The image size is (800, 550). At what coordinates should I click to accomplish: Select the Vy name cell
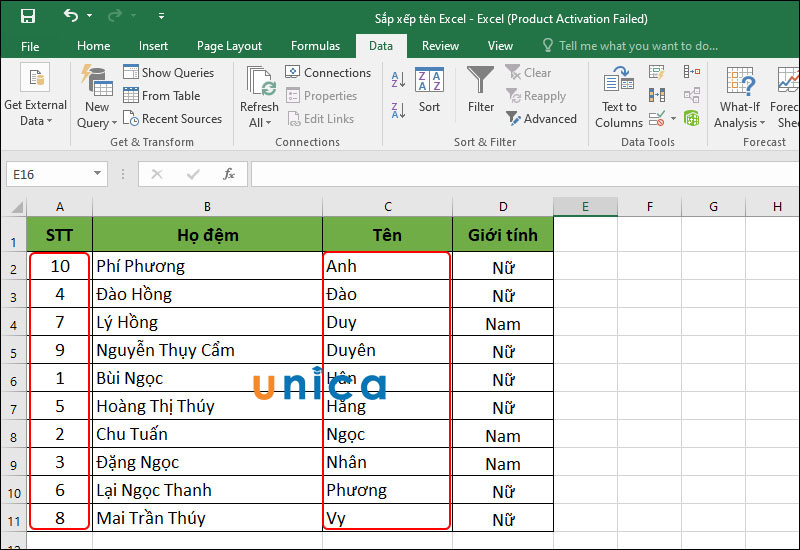[387, 518]
